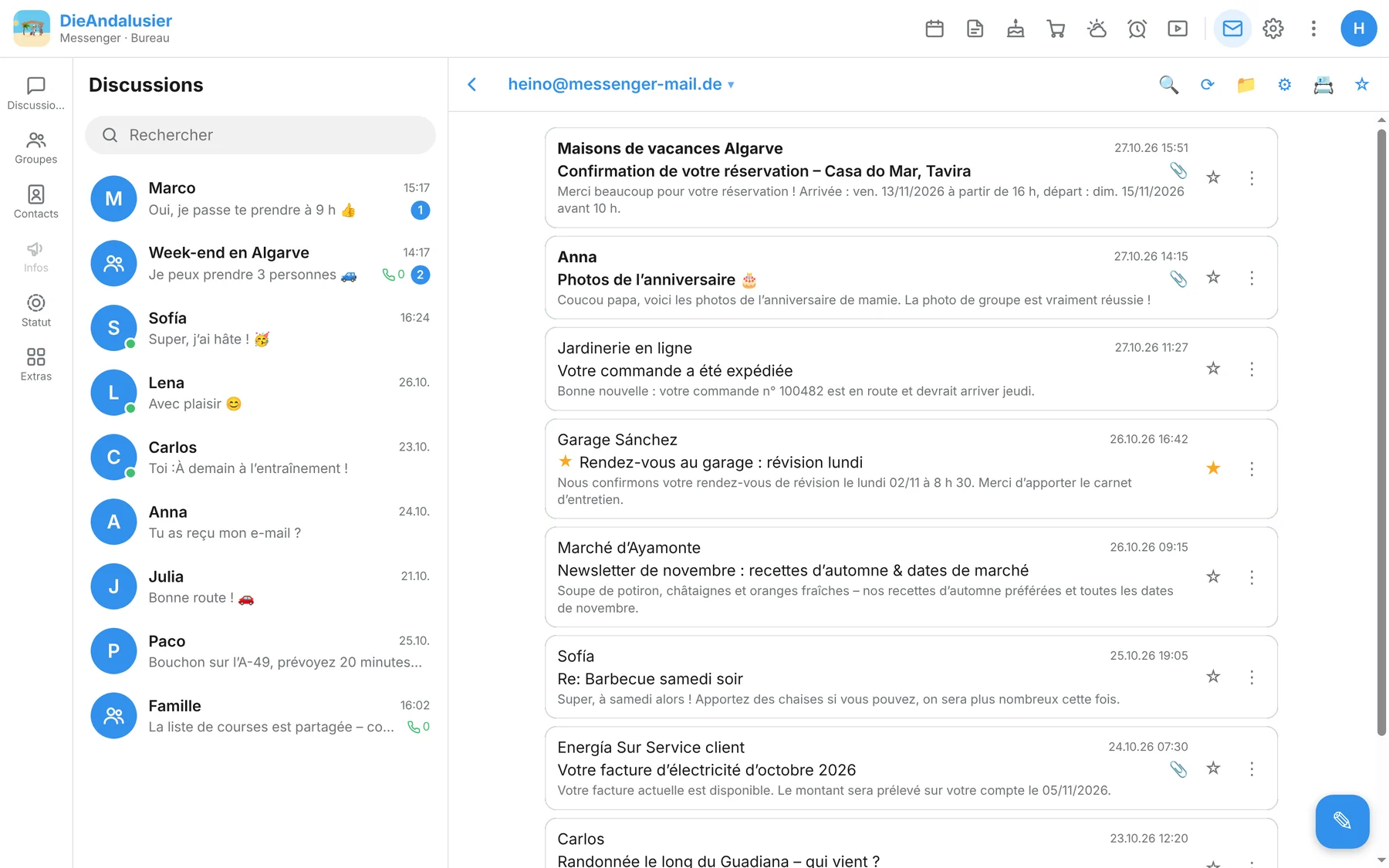Click the email list vertical scrollbar

pyautogui.click(x=1381, y=432)
